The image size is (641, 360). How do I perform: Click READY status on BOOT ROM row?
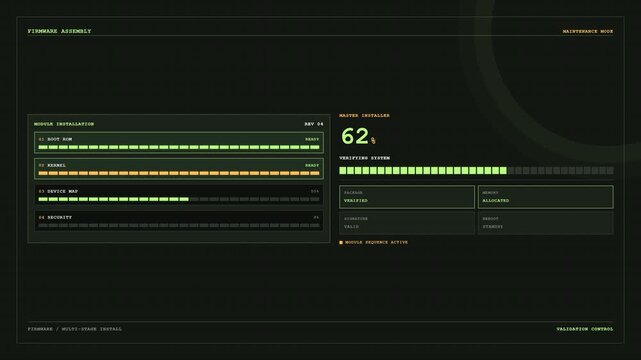[x=312, y=139]
